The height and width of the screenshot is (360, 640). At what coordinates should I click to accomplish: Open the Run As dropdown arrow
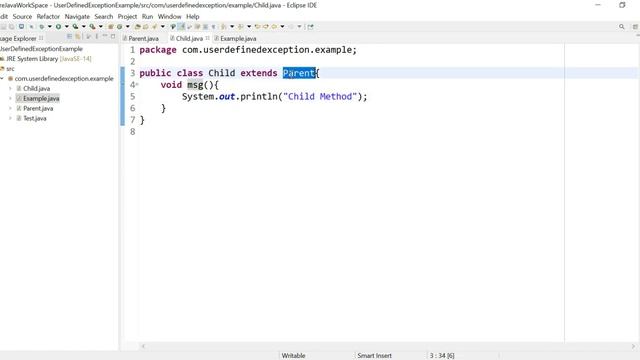coord(67,27)
